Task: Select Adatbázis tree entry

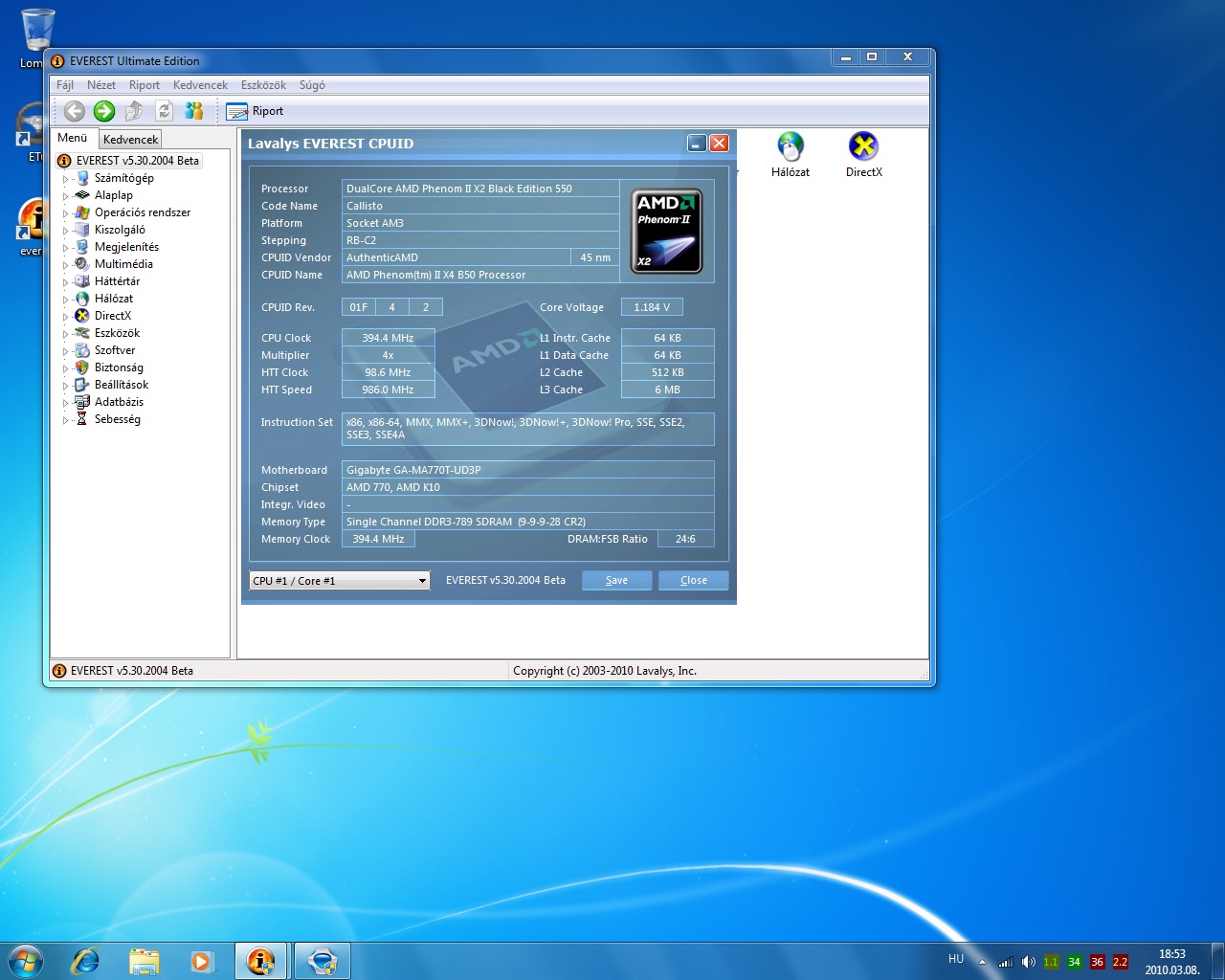Action: (119, 402)
